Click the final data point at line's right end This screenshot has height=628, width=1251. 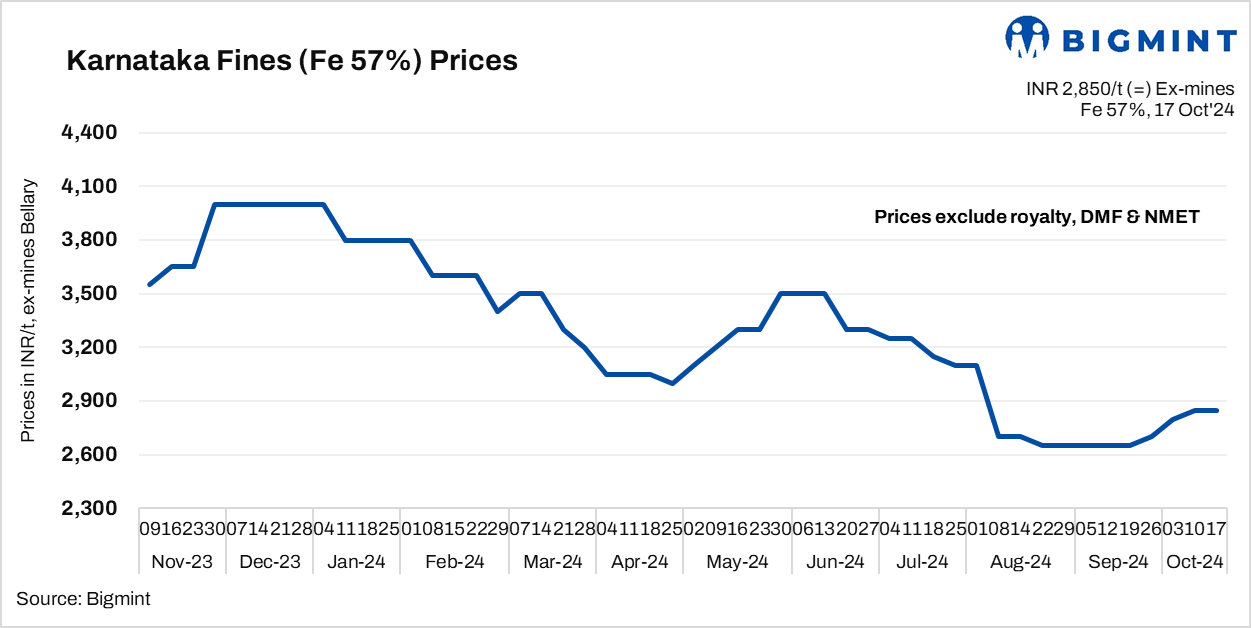click(1216, 410)
